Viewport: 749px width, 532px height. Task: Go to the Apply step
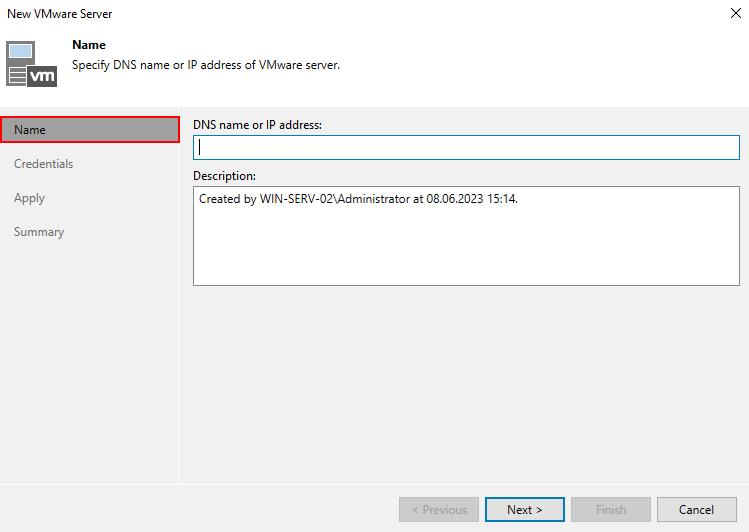point(29,198)
